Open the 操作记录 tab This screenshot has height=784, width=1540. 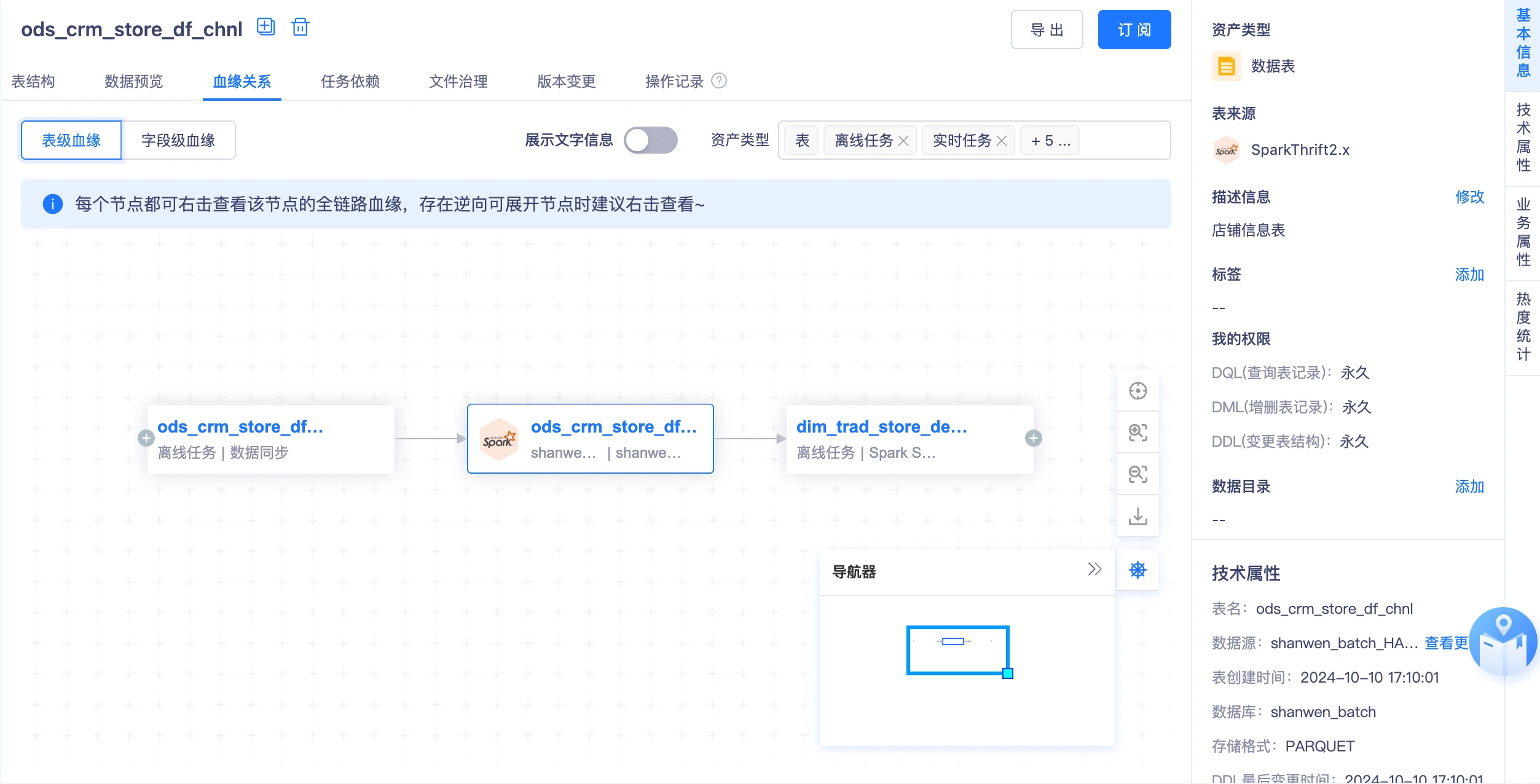pos(674,81)
